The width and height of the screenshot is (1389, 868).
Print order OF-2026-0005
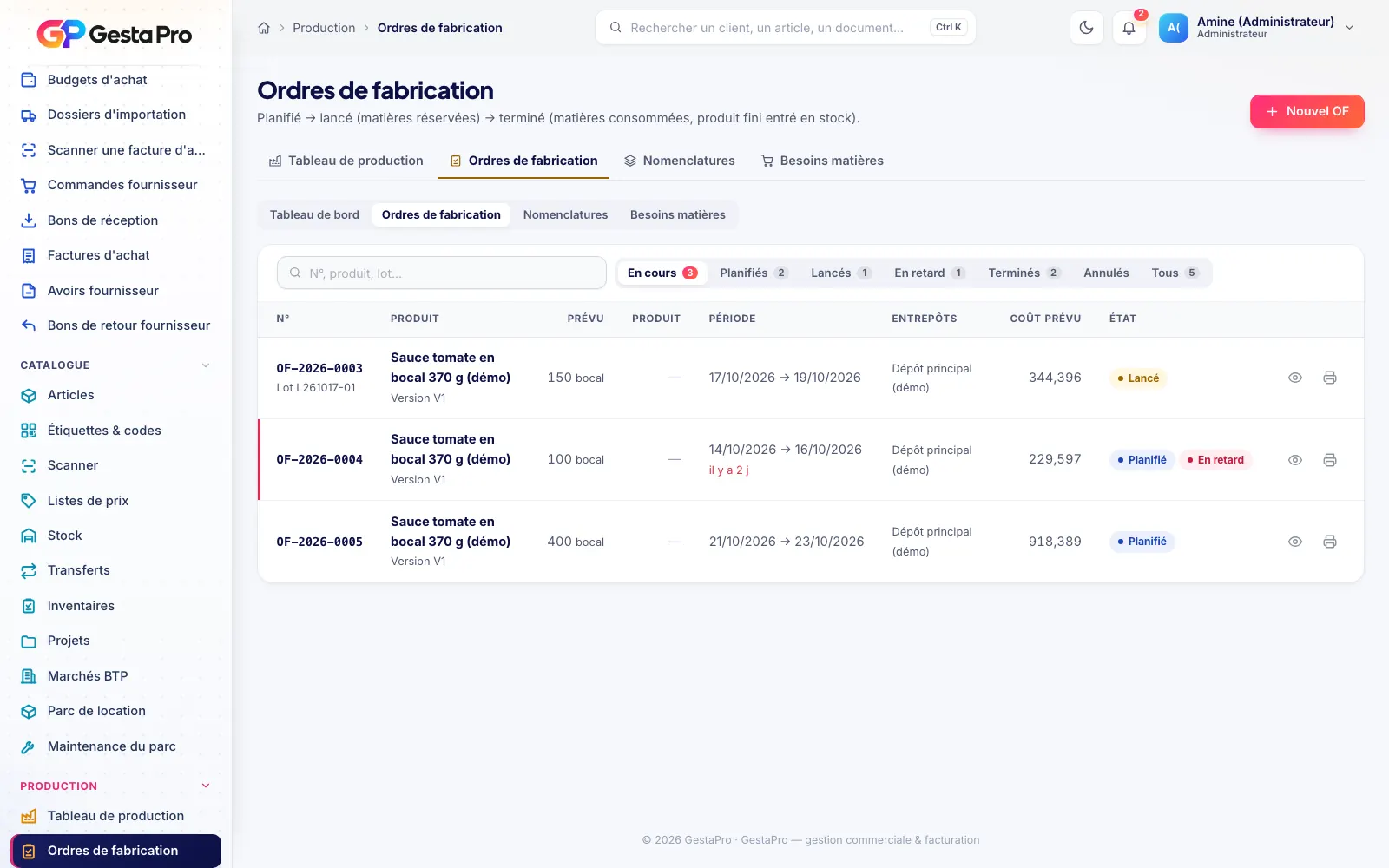[x=1329, y=542]
